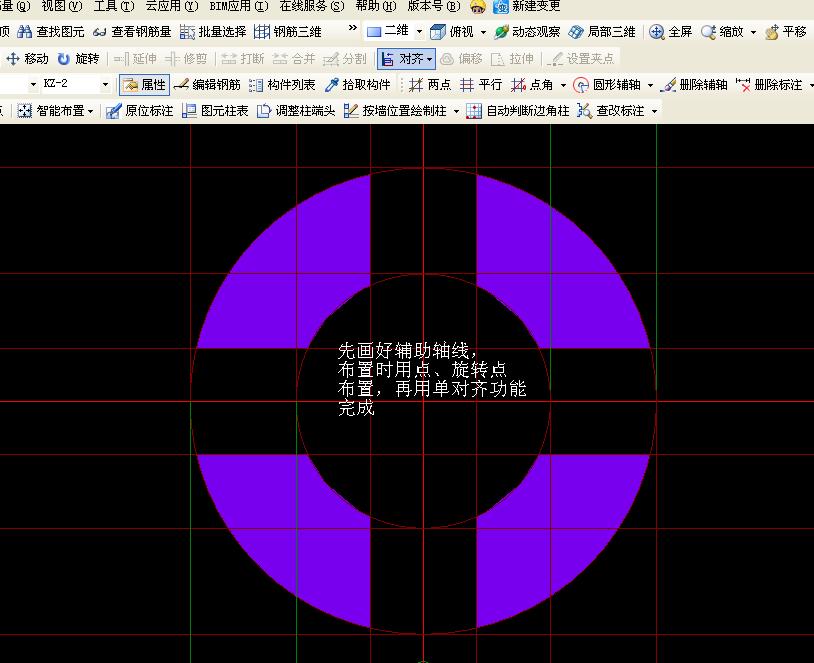The width and height of the screenshot is (814, 663).
Task: Expand the 查改标注 dropdown arrow
Action: pos(654,111)
